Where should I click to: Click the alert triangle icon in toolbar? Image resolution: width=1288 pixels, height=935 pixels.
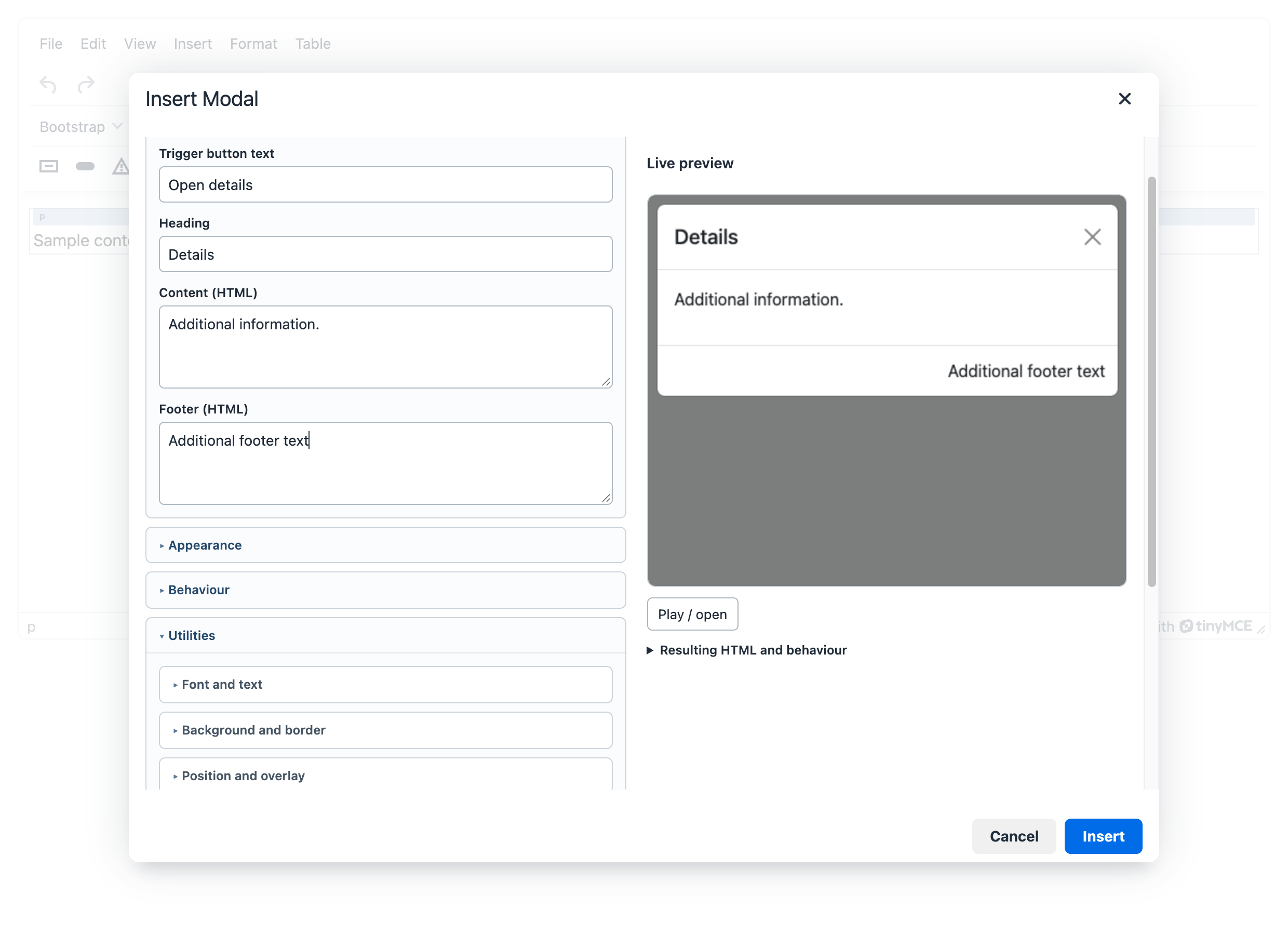pyautogui.click(x=120, y=166)
